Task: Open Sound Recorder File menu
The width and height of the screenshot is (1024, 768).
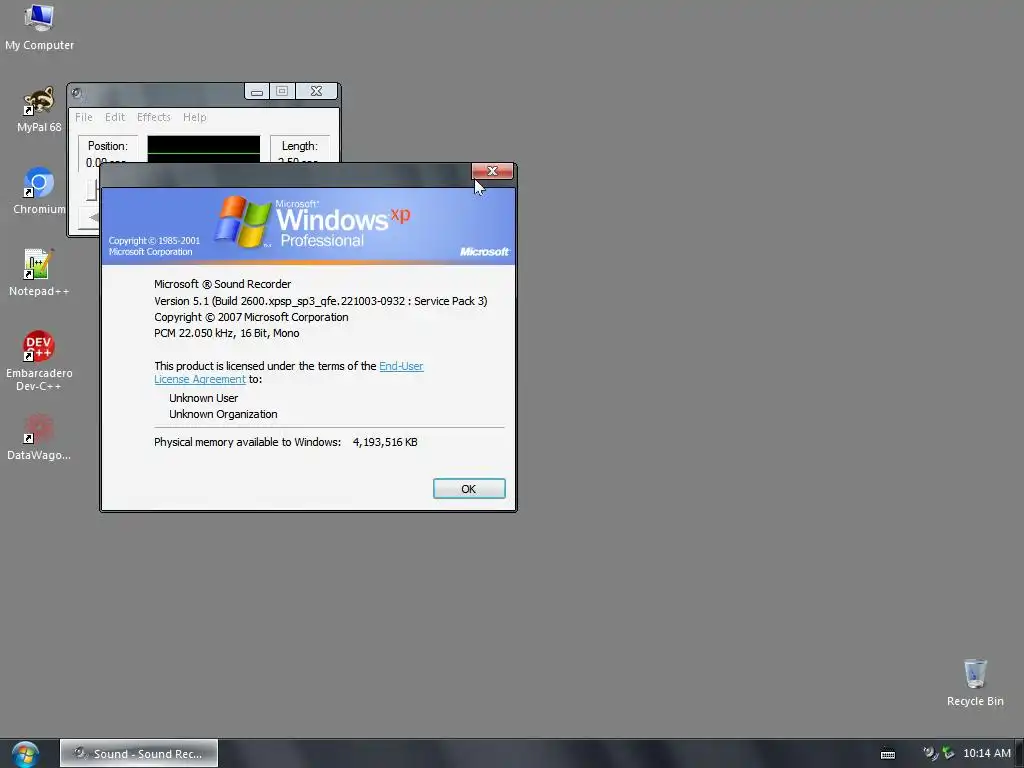Action: tap(84, 117)
